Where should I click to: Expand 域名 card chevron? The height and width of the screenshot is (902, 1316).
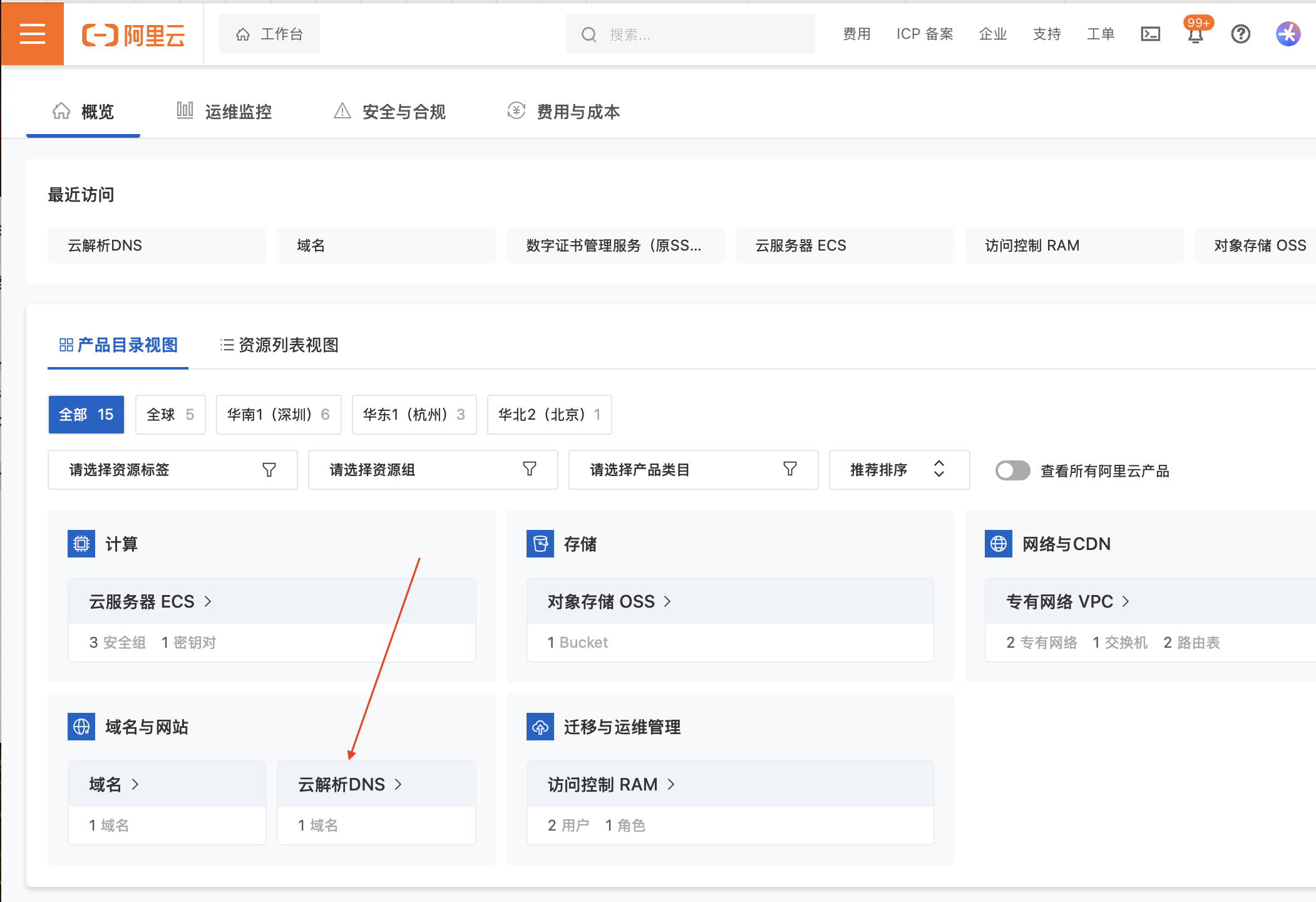(x=135, y=784)
